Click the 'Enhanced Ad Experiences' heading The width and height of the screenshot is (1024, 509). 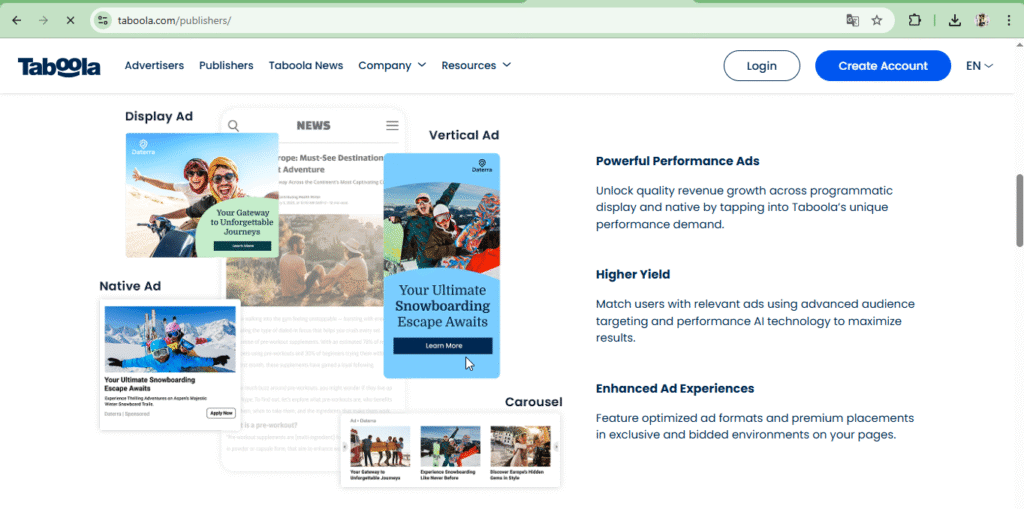[675, 388]
